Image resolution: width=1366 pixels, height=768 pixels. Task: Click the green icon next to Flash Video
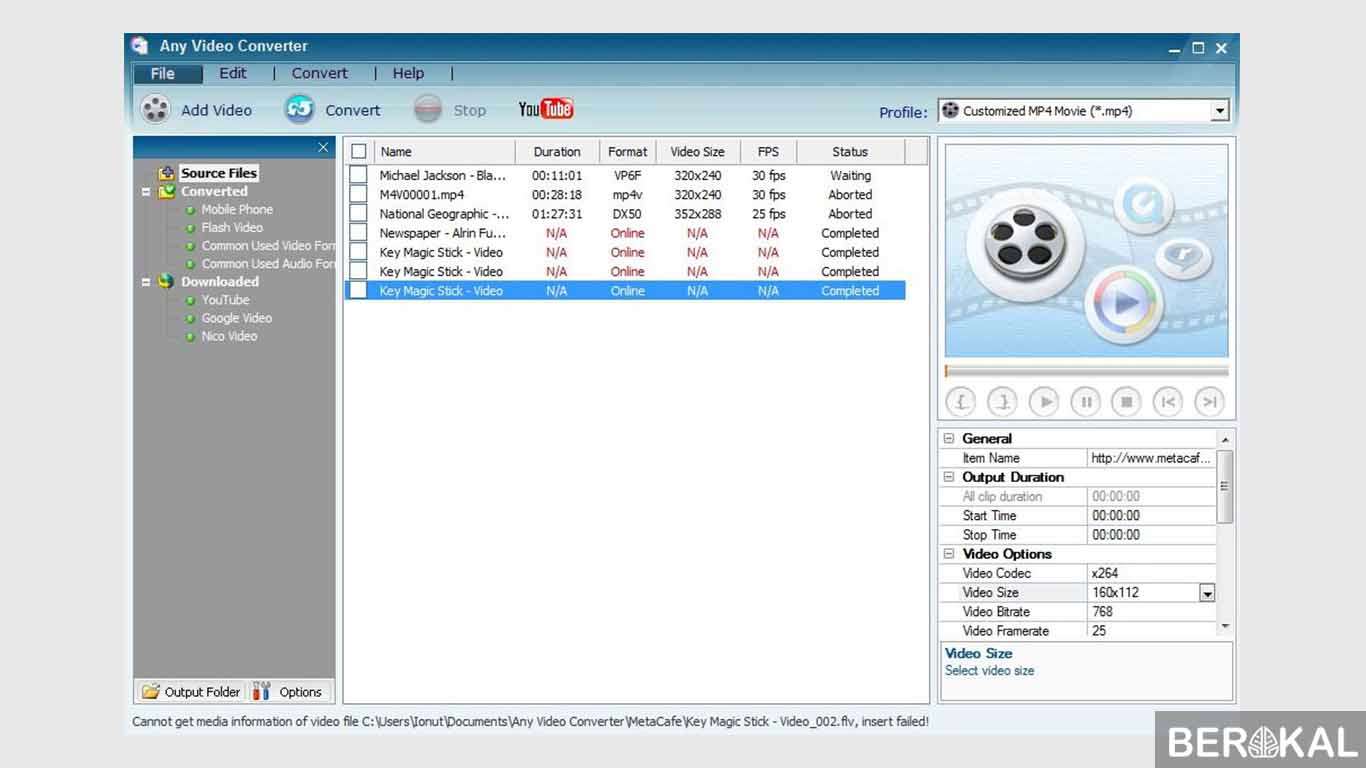[190, 228]
